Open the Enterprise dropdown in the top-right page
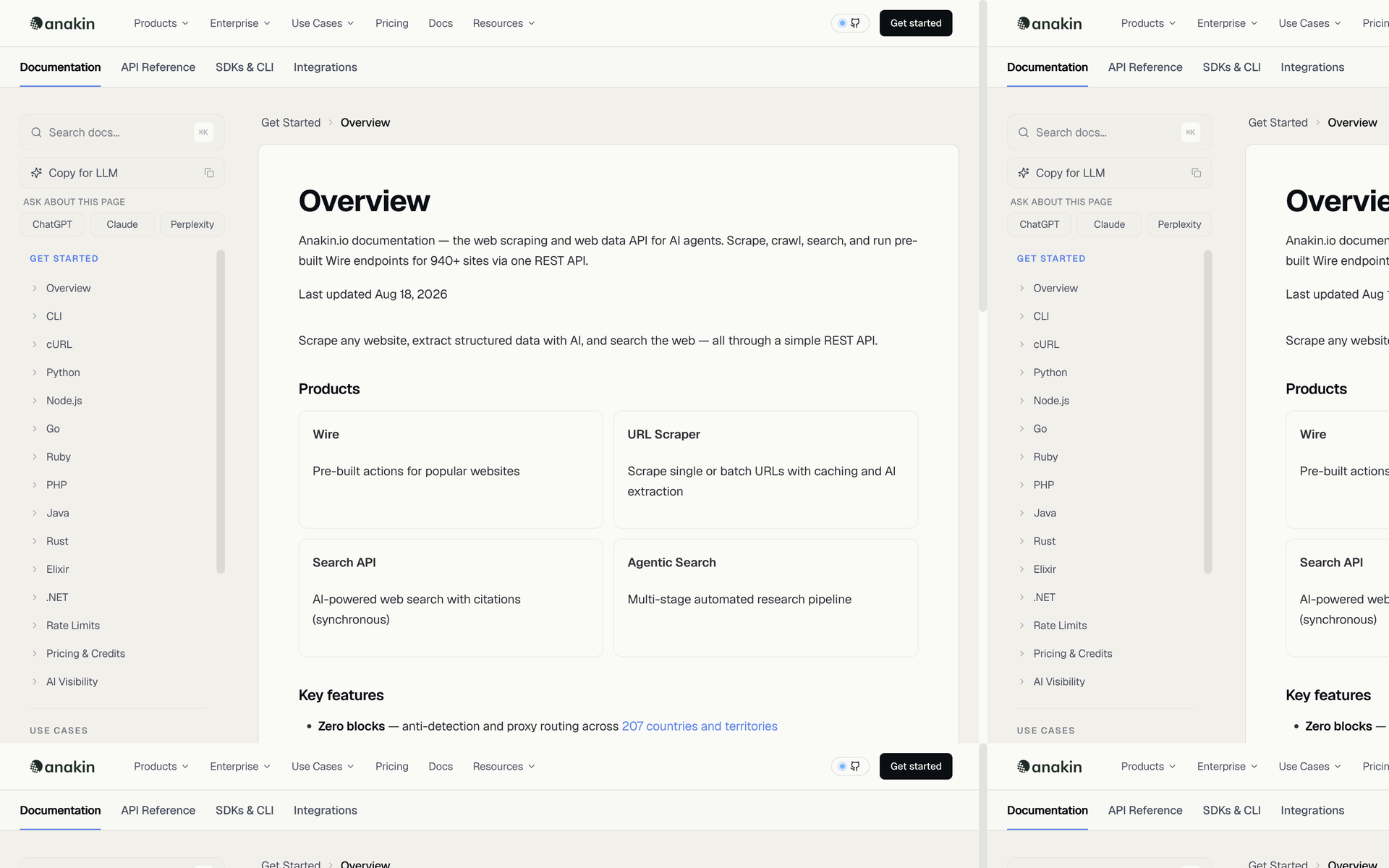 tap(1228, 23)
